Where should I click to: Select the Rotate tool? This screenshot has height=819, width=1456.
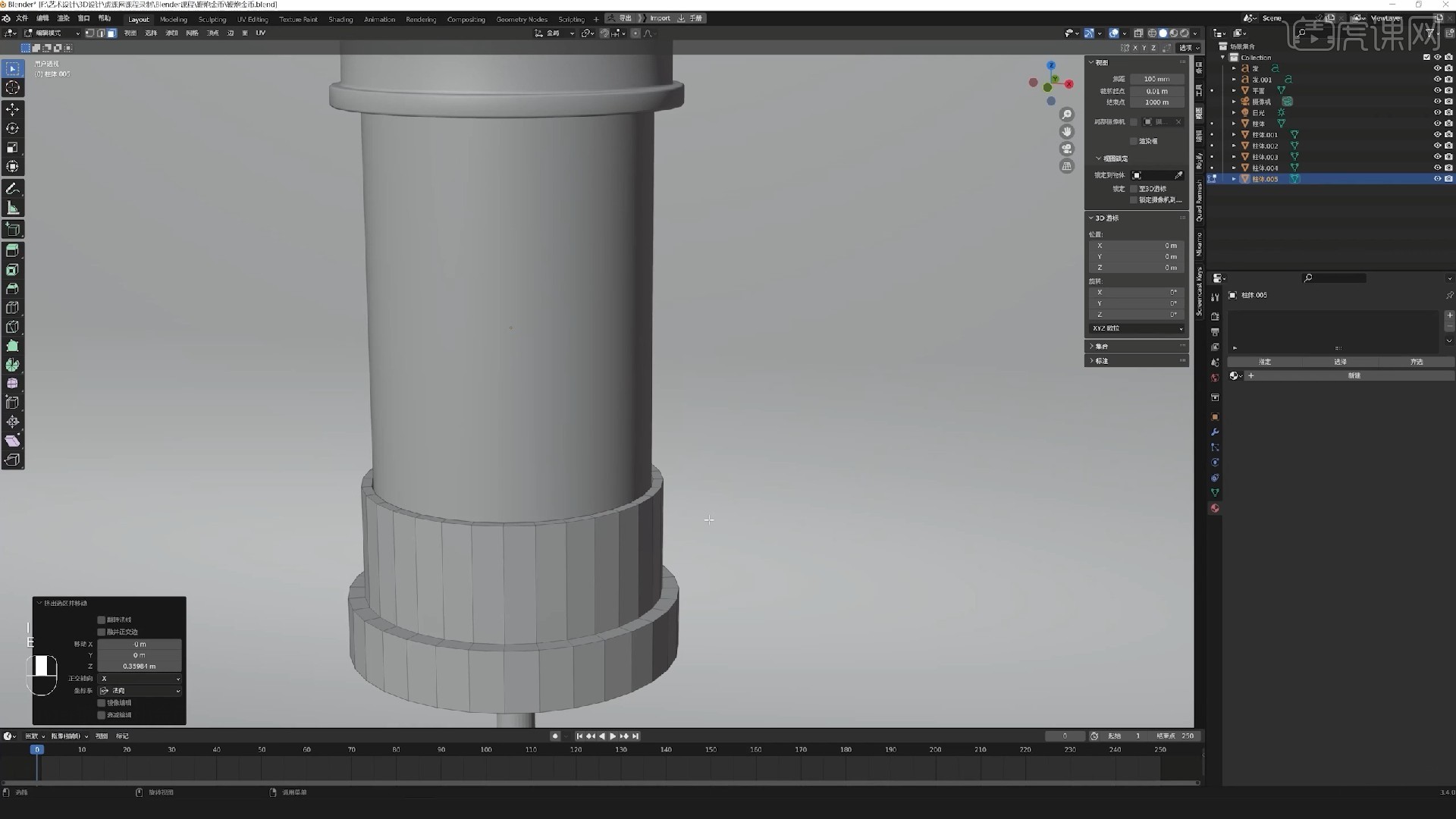click(x=13, y=129)
